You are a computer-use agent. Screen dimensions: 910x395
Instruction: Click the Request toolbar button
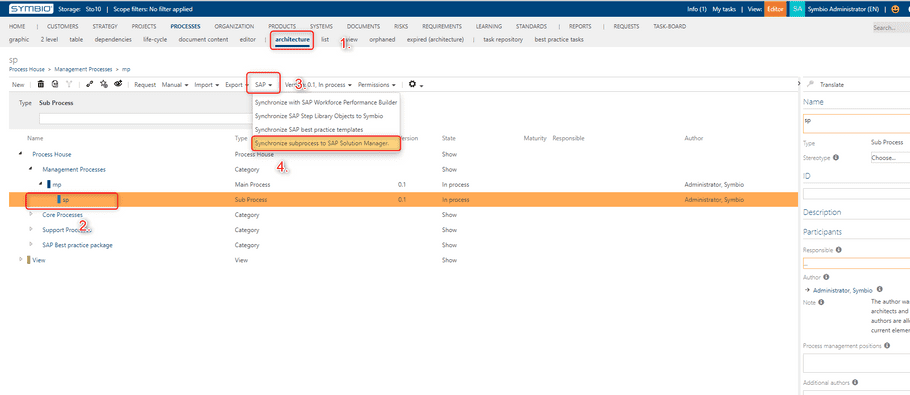click(x=145, y=85)
